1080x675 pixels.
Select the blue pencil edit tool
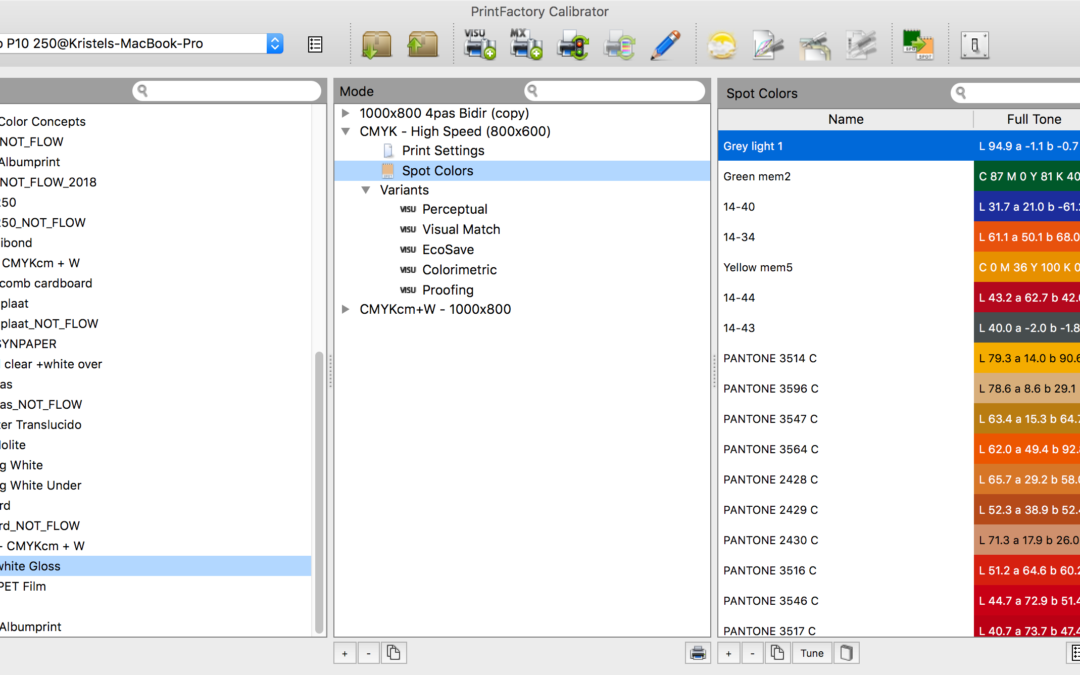point(665,44)
